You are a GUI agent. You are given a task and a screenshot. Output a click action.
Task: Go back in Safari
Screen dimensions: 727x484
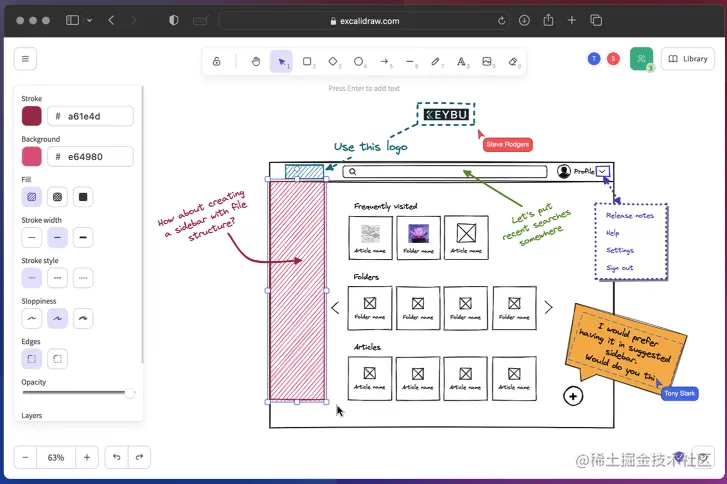pyautogui.click(x=111, y=20)
